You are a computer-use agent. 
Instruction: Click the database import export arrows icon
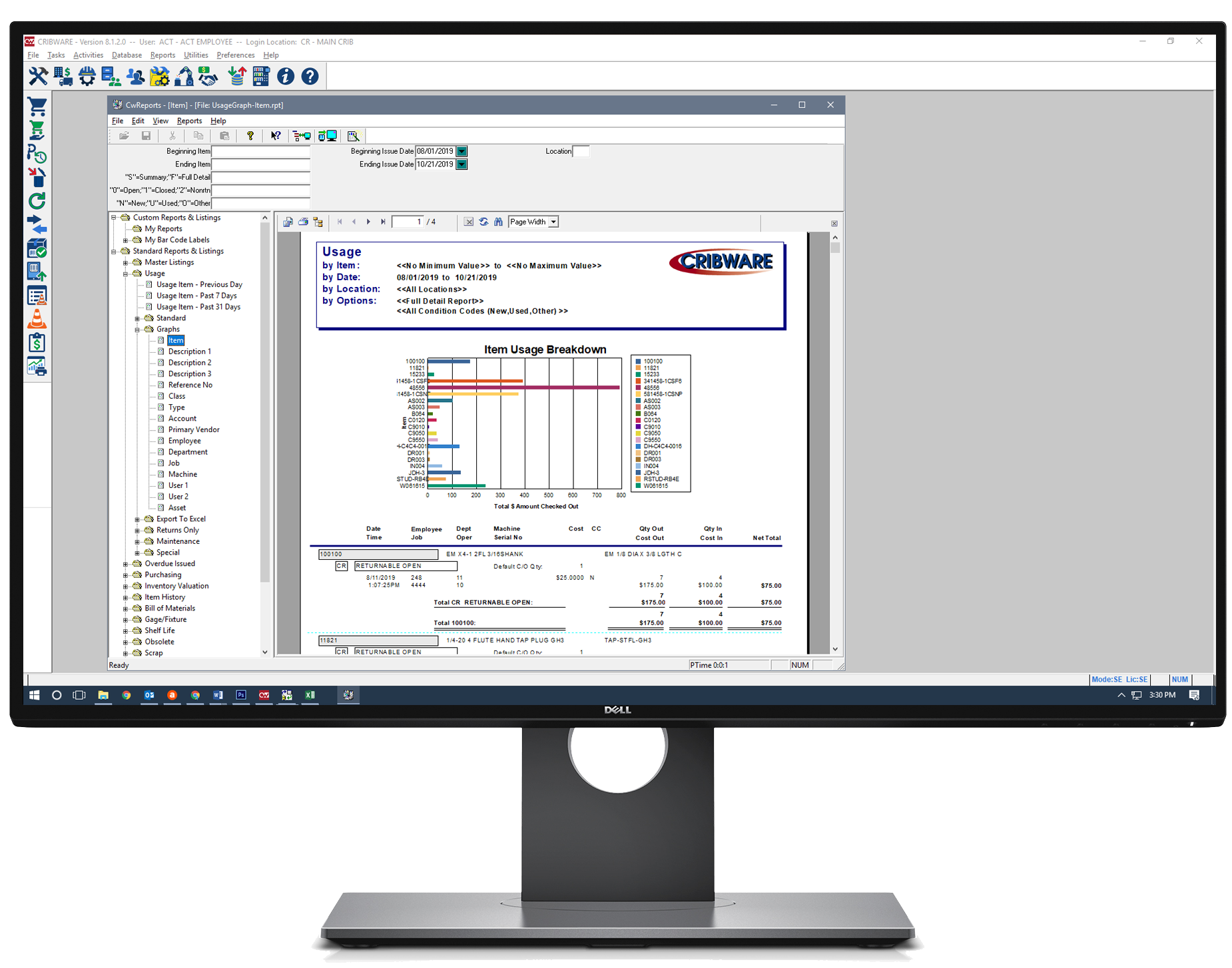pyautogui.click(x=236, y=77)
